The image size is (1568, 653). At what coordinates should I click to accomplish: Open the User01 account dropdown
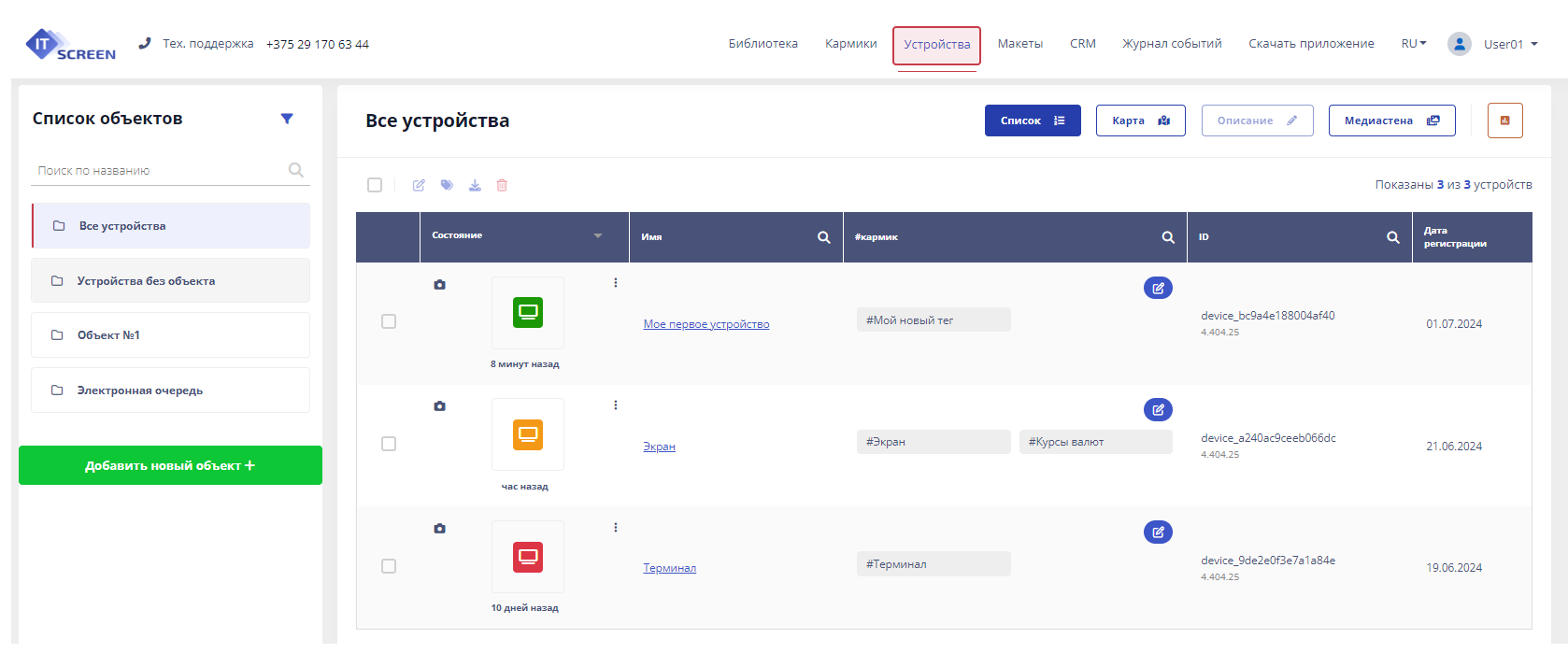click(1510, 44)
